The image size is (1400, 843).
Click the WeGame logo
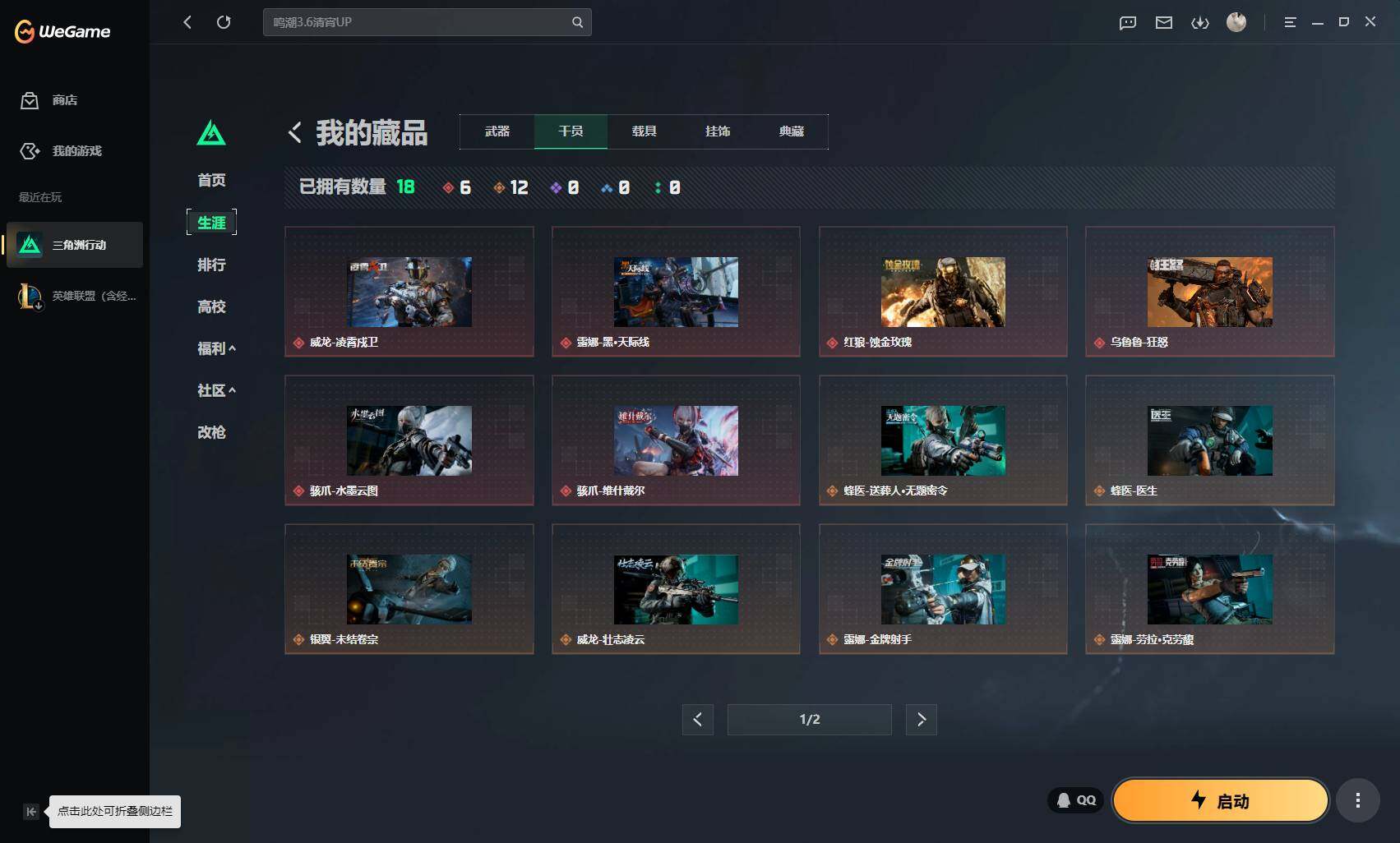pos(62,31)
